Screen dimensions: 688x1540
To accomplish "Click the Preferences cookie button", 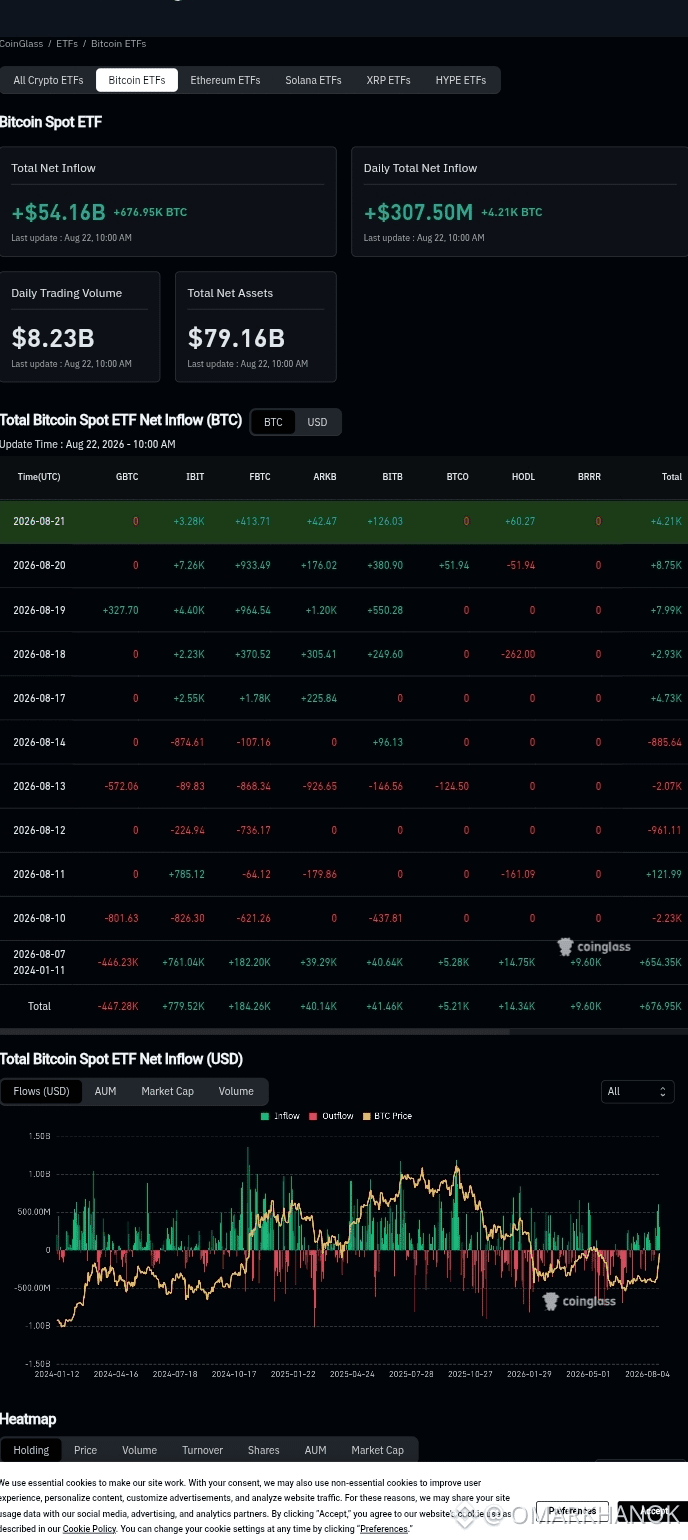I will 572,1511.
